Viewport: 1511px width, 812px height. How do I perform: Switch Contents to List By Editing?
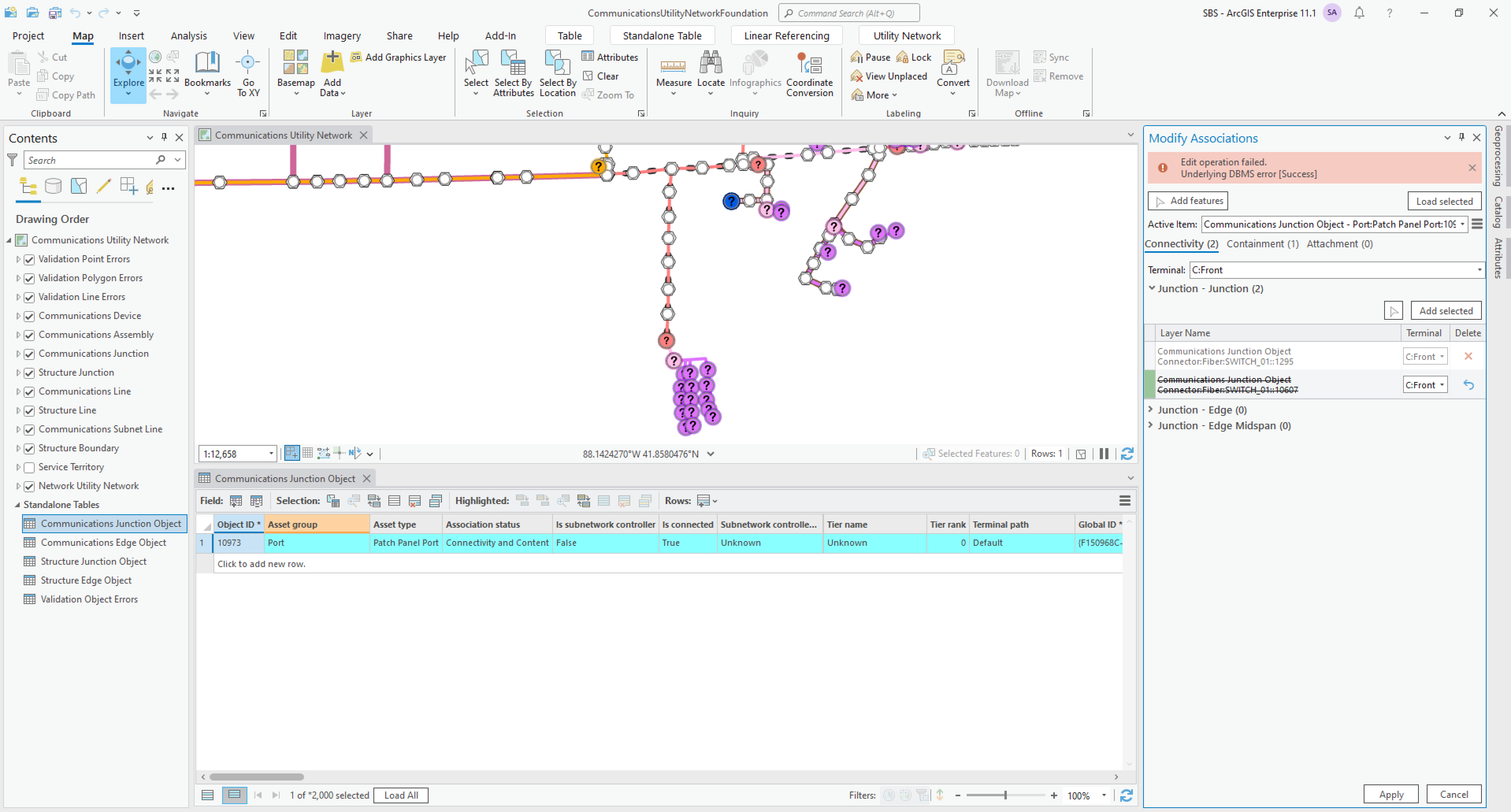point(104,186)
